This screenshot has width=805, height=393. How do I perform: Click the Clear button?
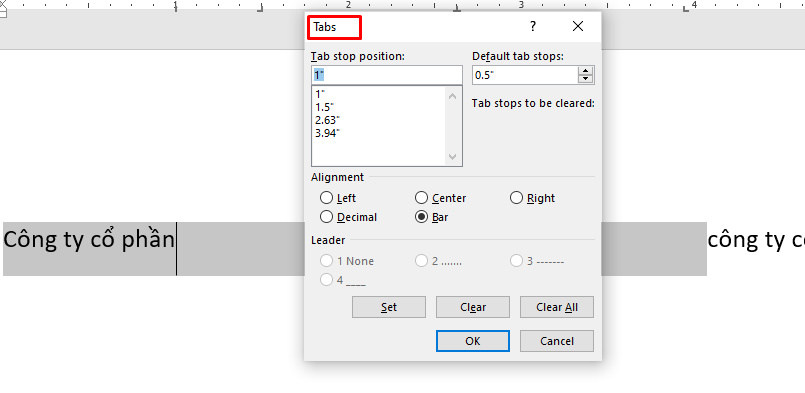point(473,307)
